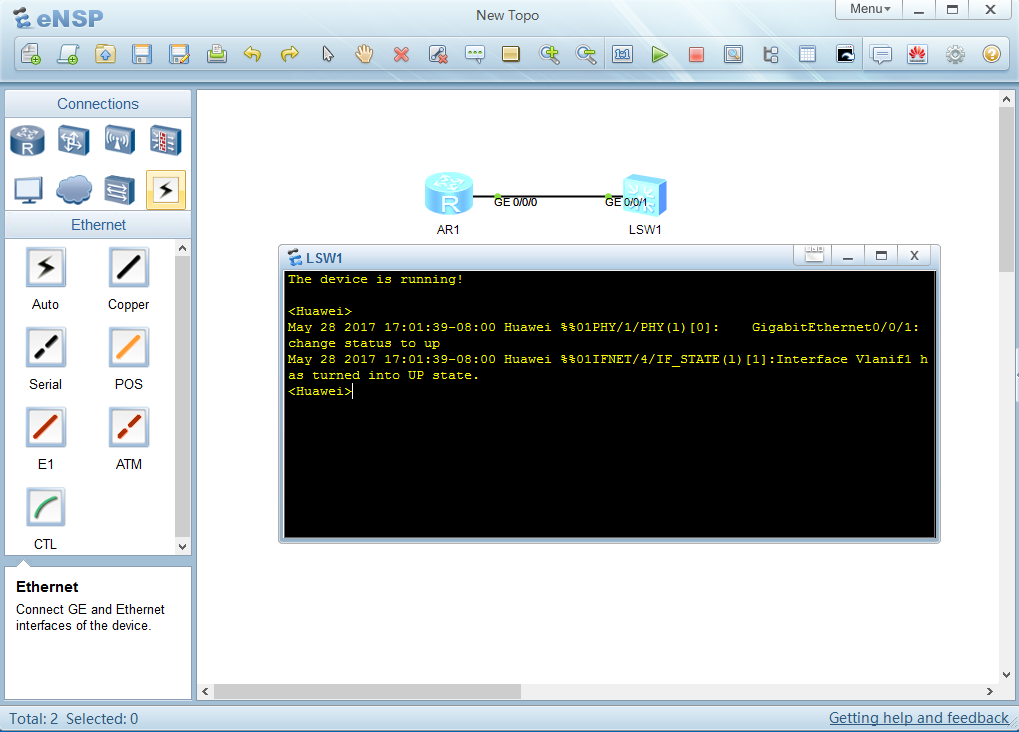Select the PC end device category
This screenshot has height=732, width=1019.
tap(28, 190)
